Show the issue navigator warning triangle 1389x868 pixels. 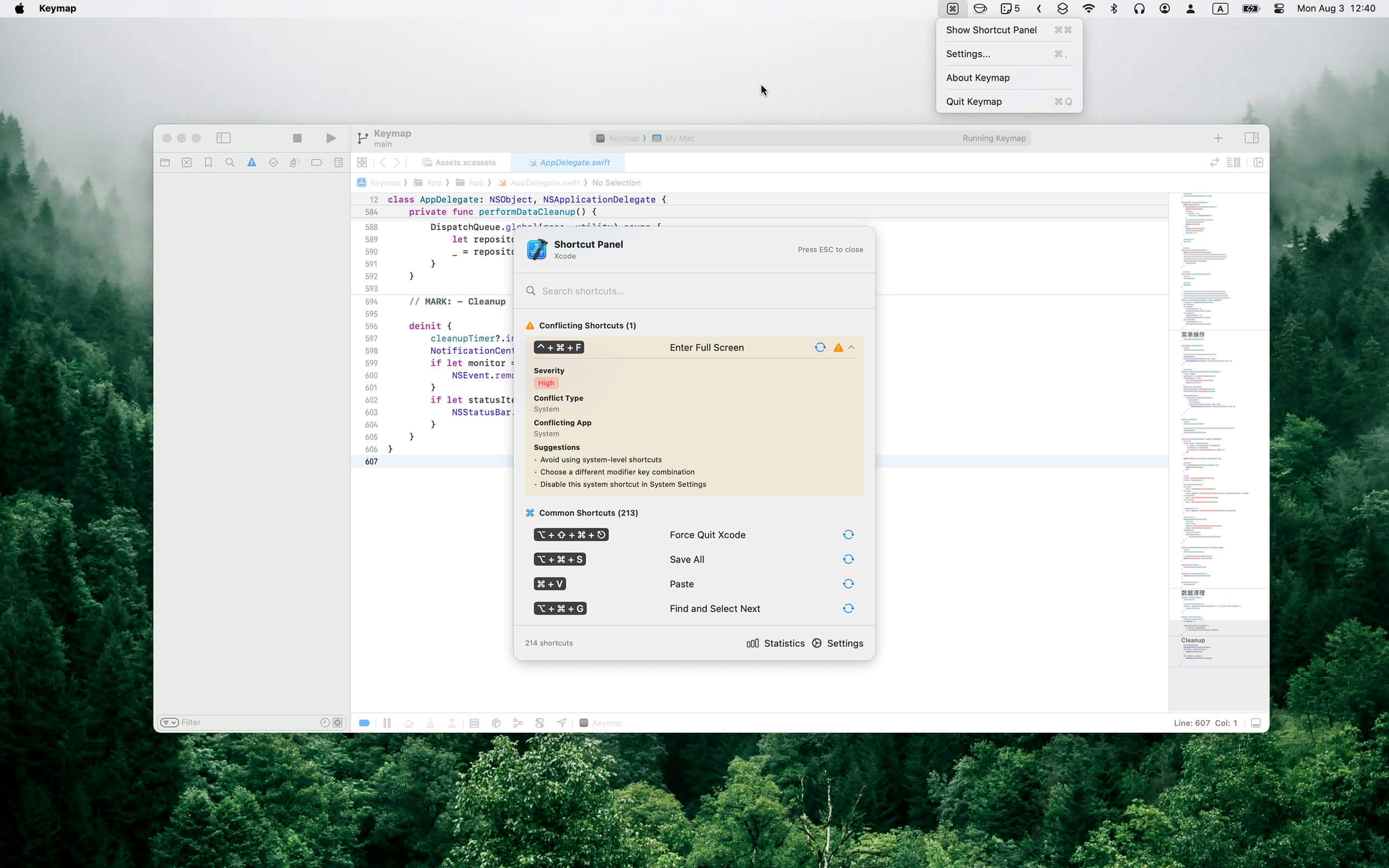click(x=251, y=162)
